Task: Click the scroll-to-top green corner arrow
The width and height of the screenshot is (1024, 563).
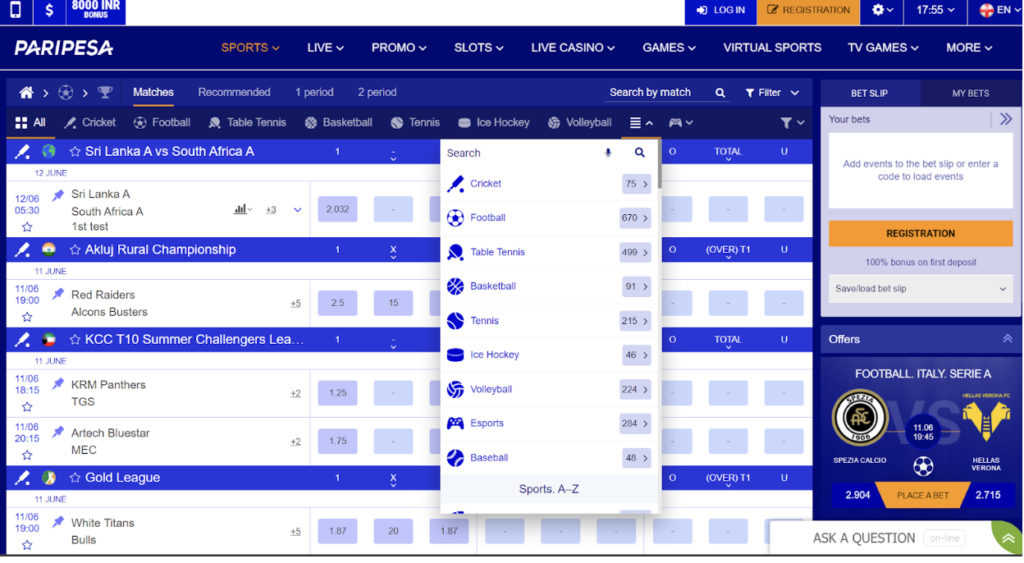Action: [x=1008, y=538]
